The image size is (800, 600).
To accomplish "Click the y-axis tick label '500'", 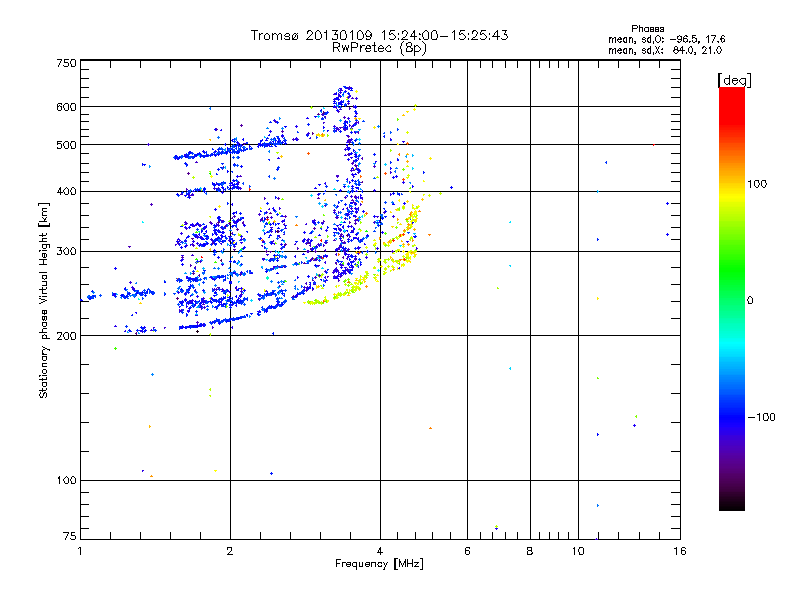I will pos(66,145).
